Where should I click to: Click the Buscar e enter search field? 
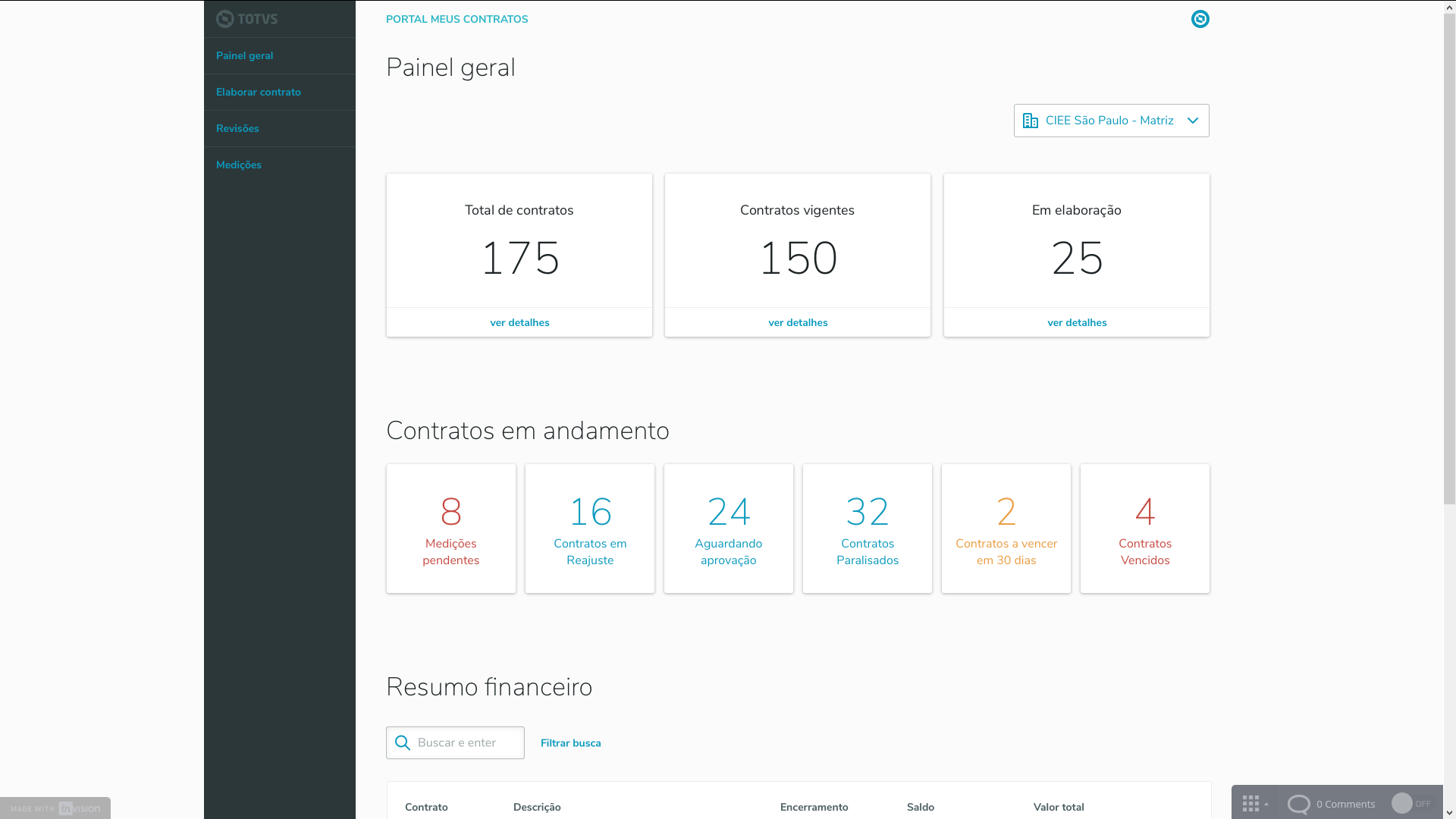pyautogui.click(x=466, y=743)
